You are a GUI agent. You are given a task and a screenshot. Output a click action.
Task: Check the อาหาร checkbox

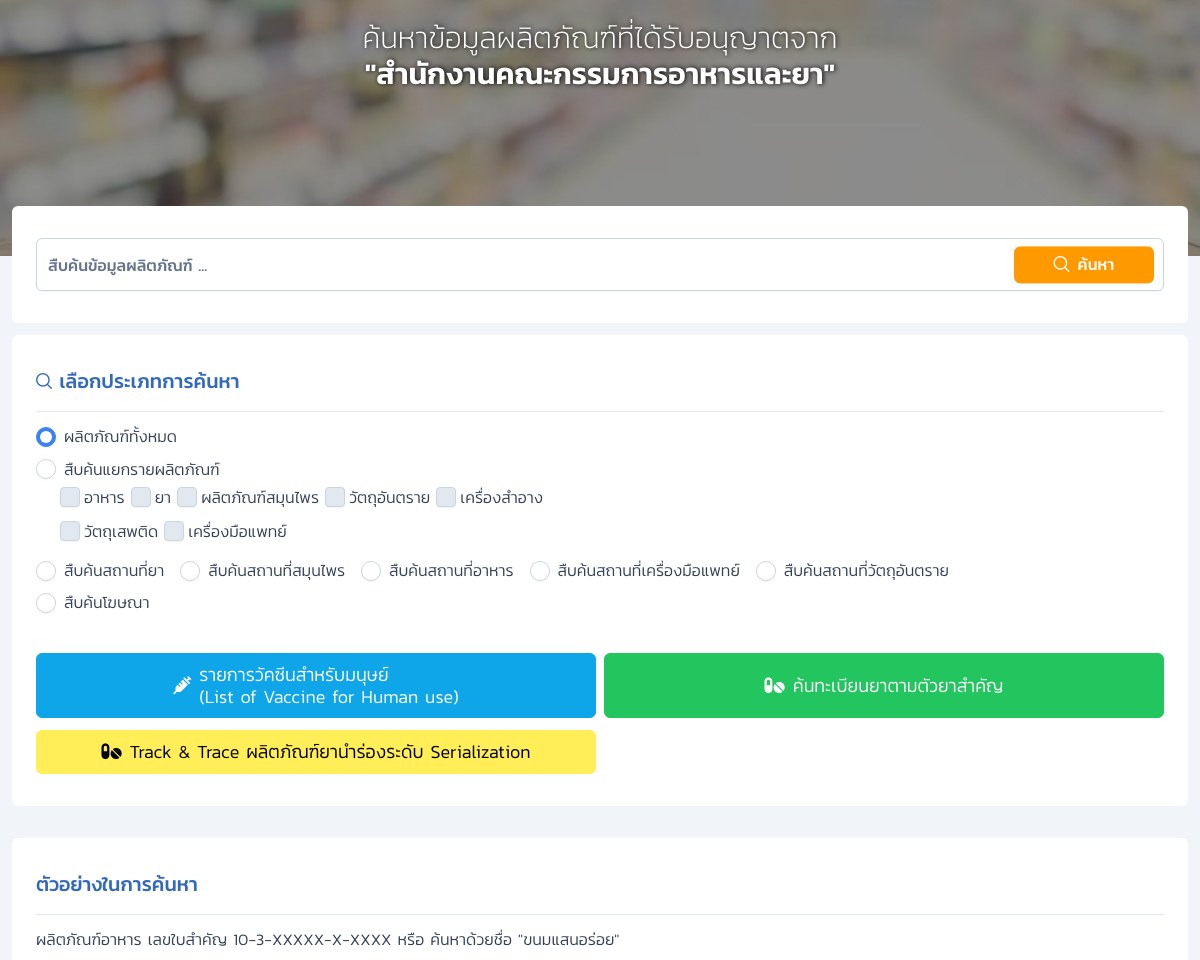(70, 497)
